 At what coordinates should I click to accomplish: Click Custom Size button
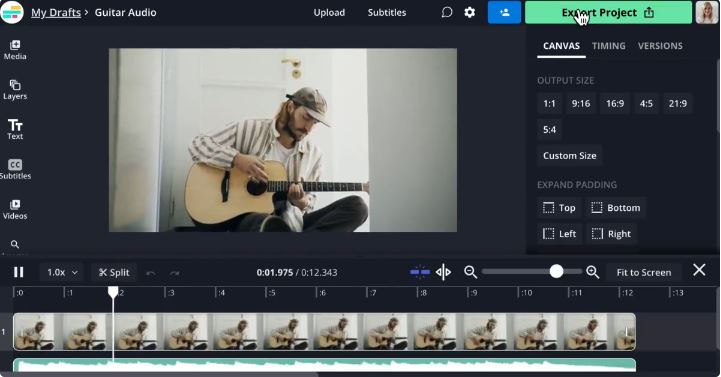tap(570, 156)
